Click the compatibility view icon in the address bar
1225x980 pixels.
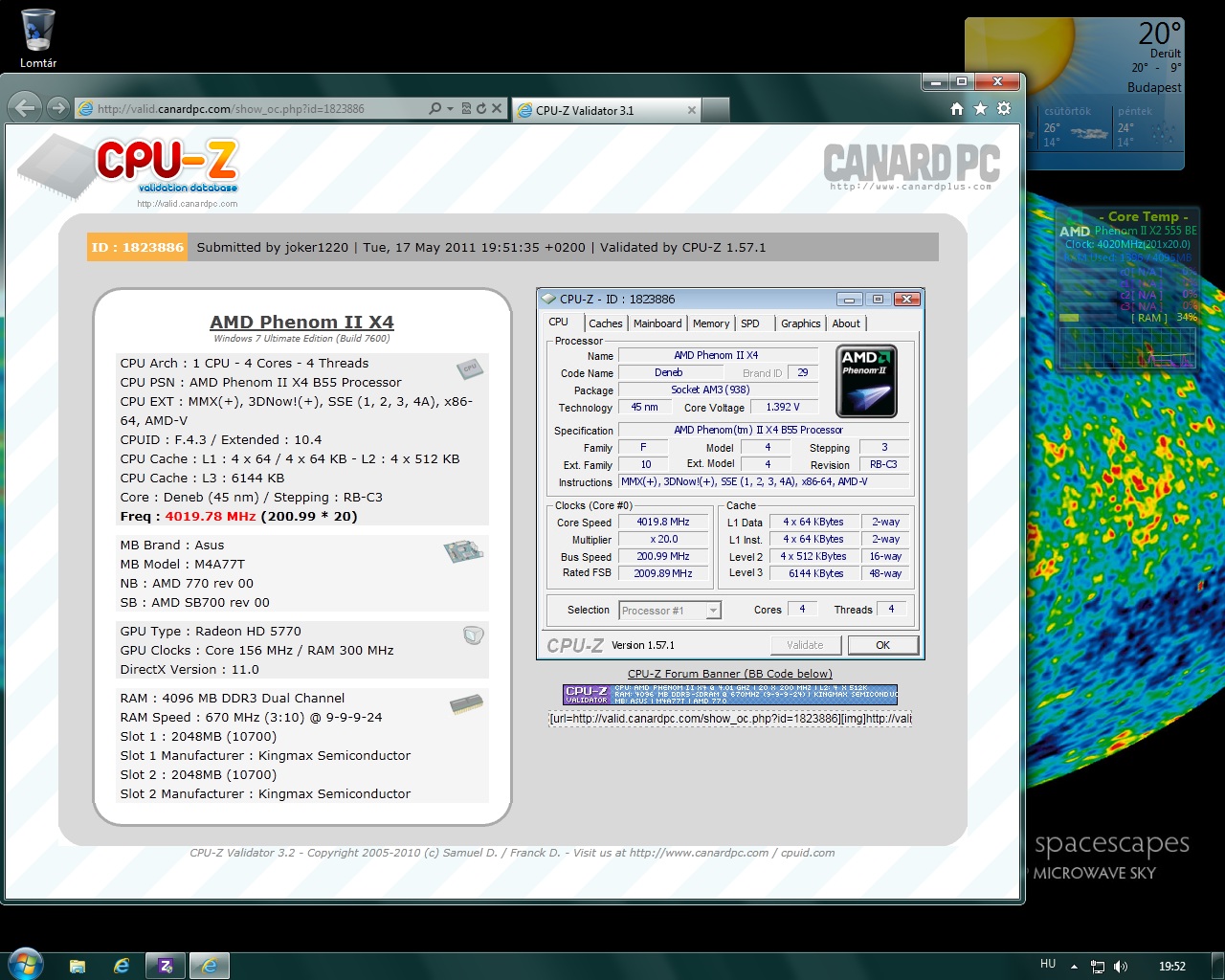click(466, 109)
